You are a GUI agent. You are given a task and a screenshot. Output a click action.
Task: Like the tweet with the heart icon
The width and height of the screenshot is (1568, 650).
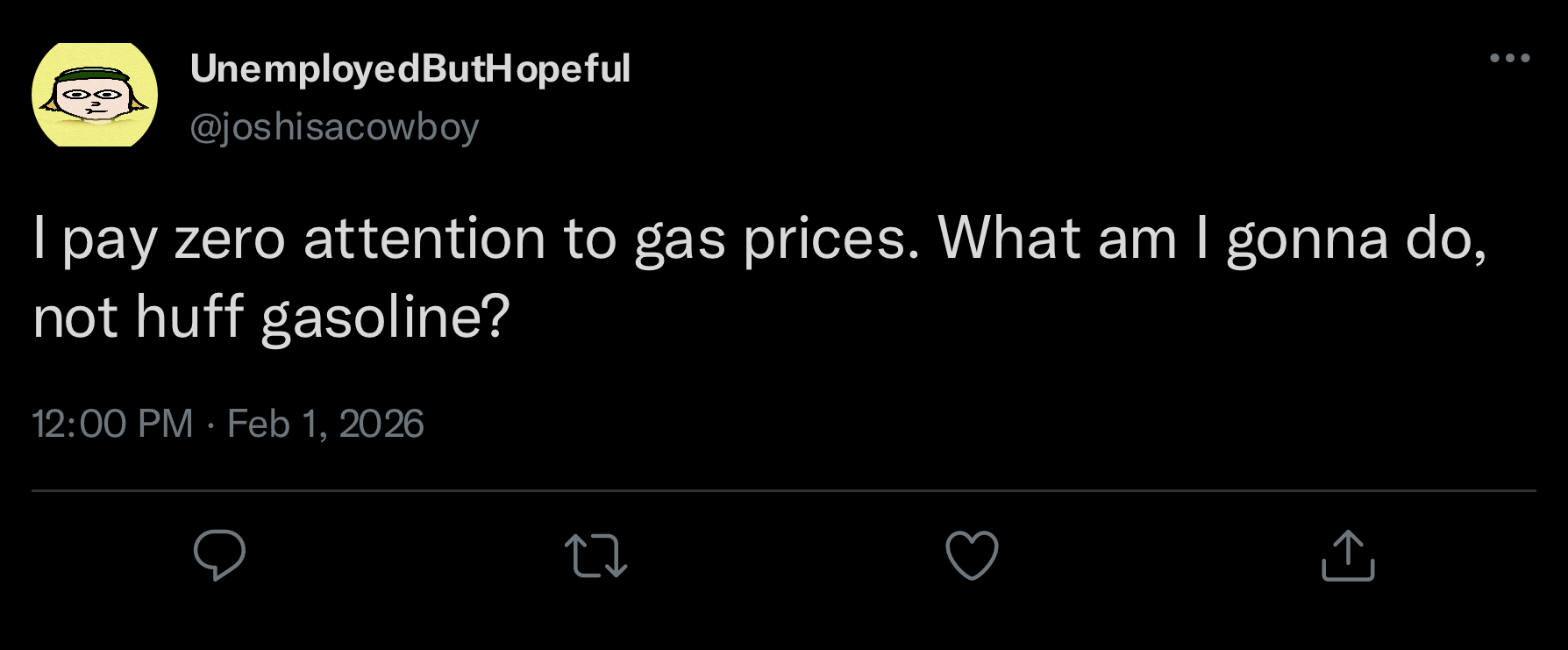(x=972, y=556)
